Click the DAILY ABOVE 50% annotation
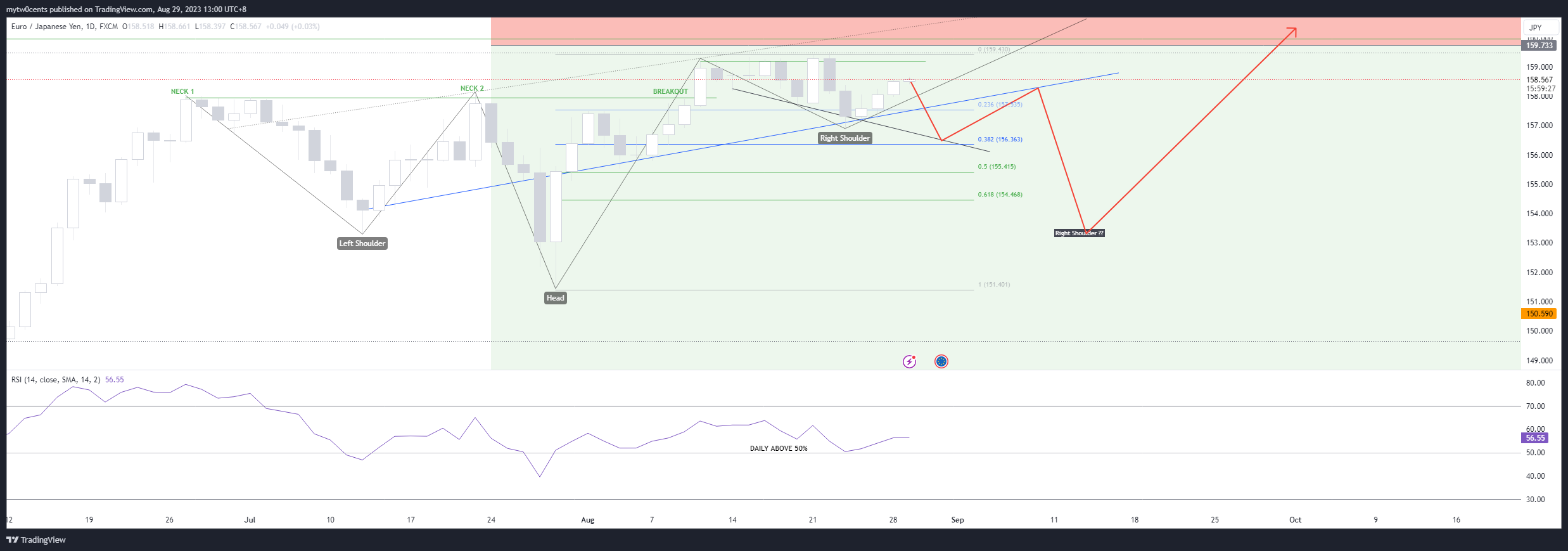 tap(779, 448)
